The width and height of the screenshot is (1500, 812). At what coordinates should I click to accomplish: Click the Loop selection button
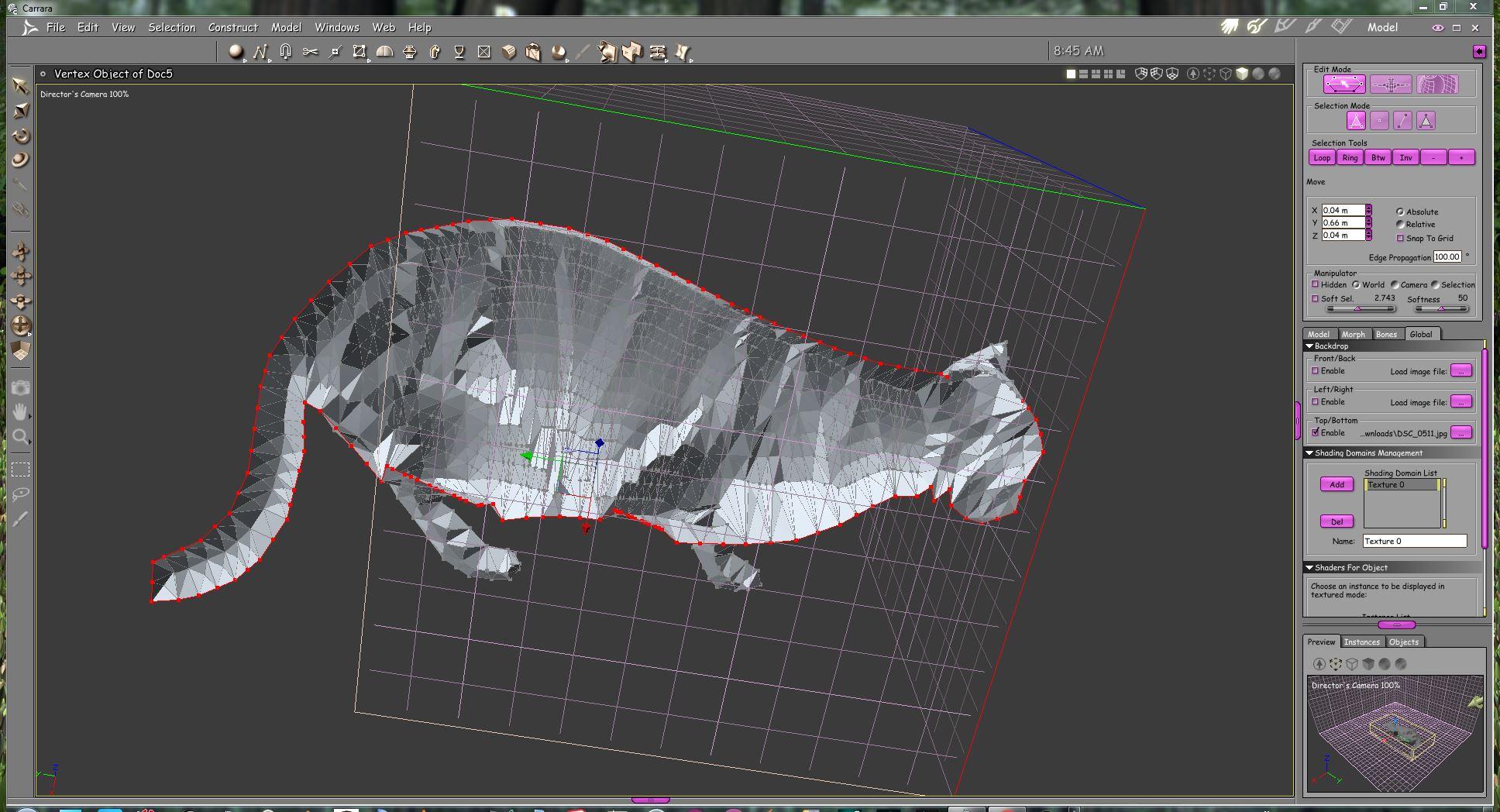[x=1322, y=157]
